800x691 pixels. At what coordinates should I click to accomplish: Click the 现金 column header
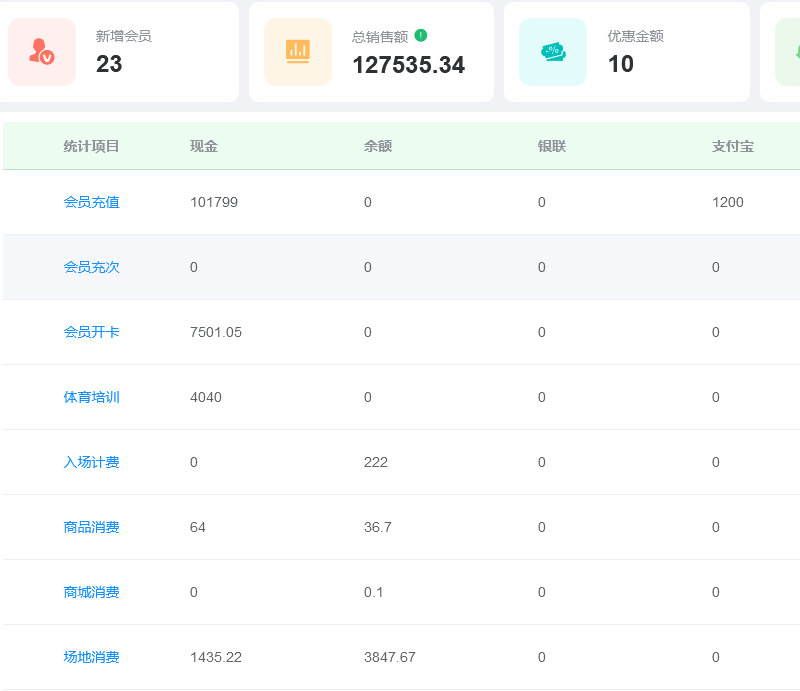[x=204, y=146]
